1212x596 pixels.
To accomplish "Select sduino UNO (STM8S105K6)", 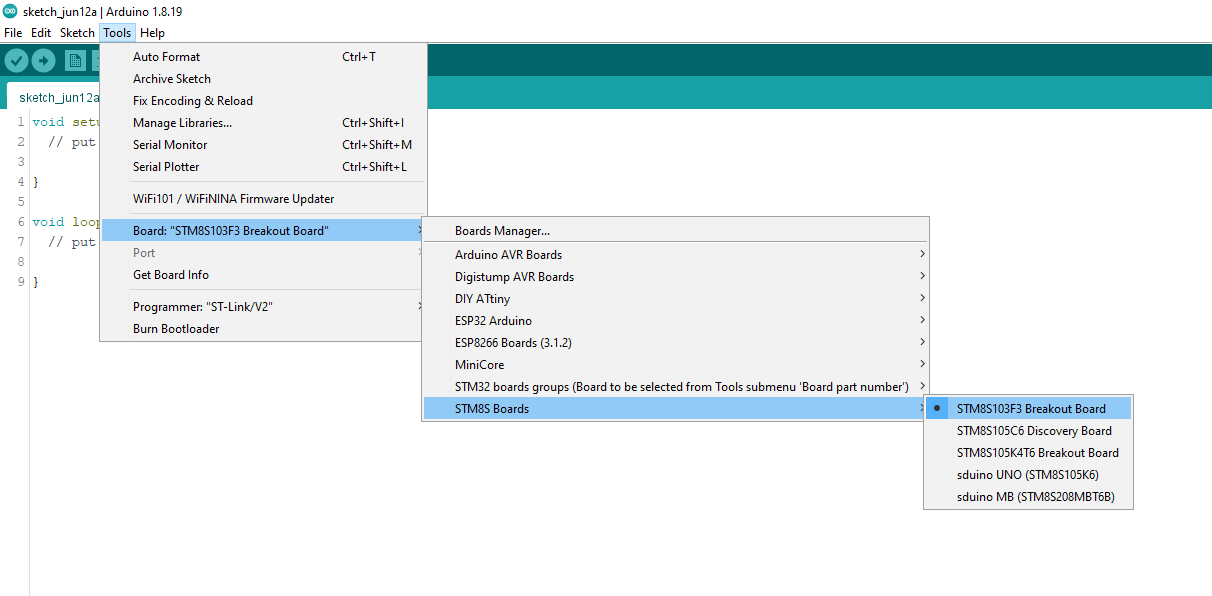I will [1028, 475].
